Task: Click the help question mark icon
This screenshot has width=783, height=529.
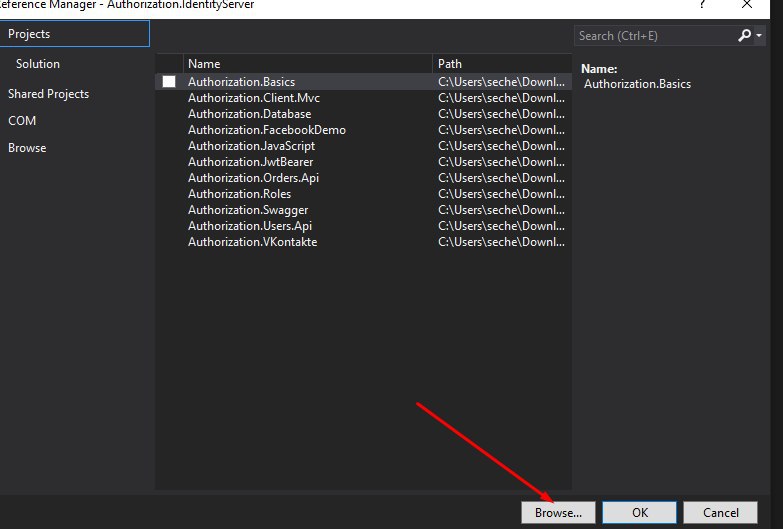Action: [x=702, y=4]
